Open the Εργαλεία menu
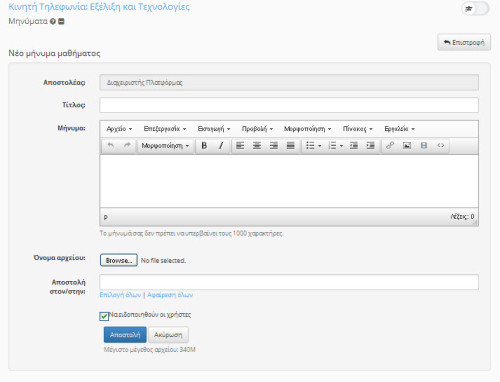 coord(399,129)
